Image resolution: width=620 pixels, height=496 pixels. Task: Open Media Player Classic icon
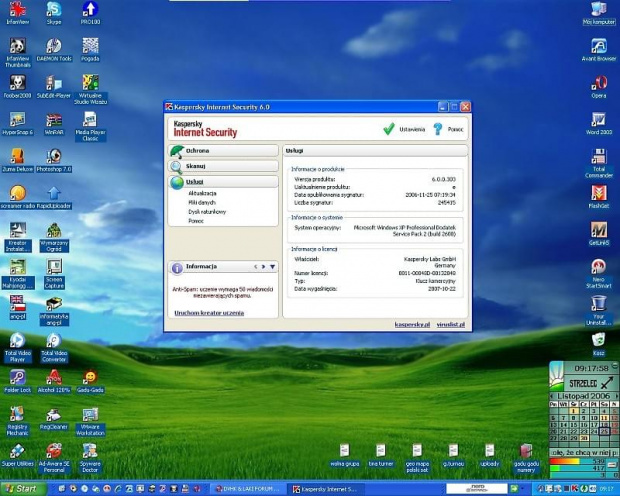[90, 126]
